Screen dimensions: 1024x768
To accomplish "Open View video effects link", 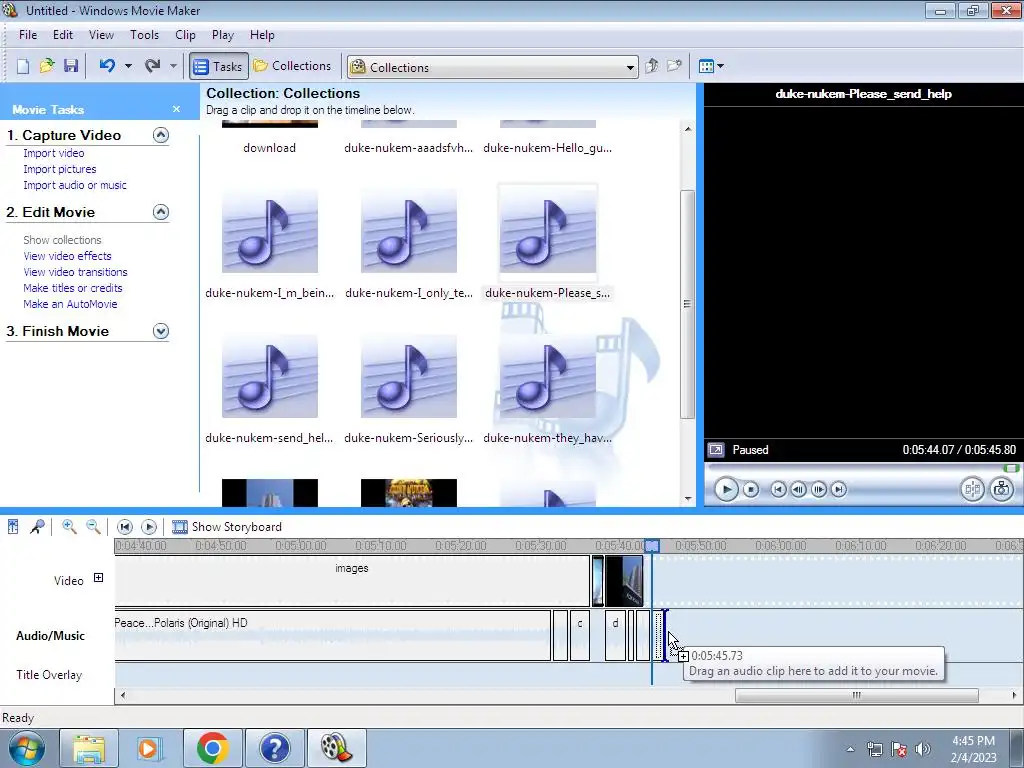I will click(67, 256).
